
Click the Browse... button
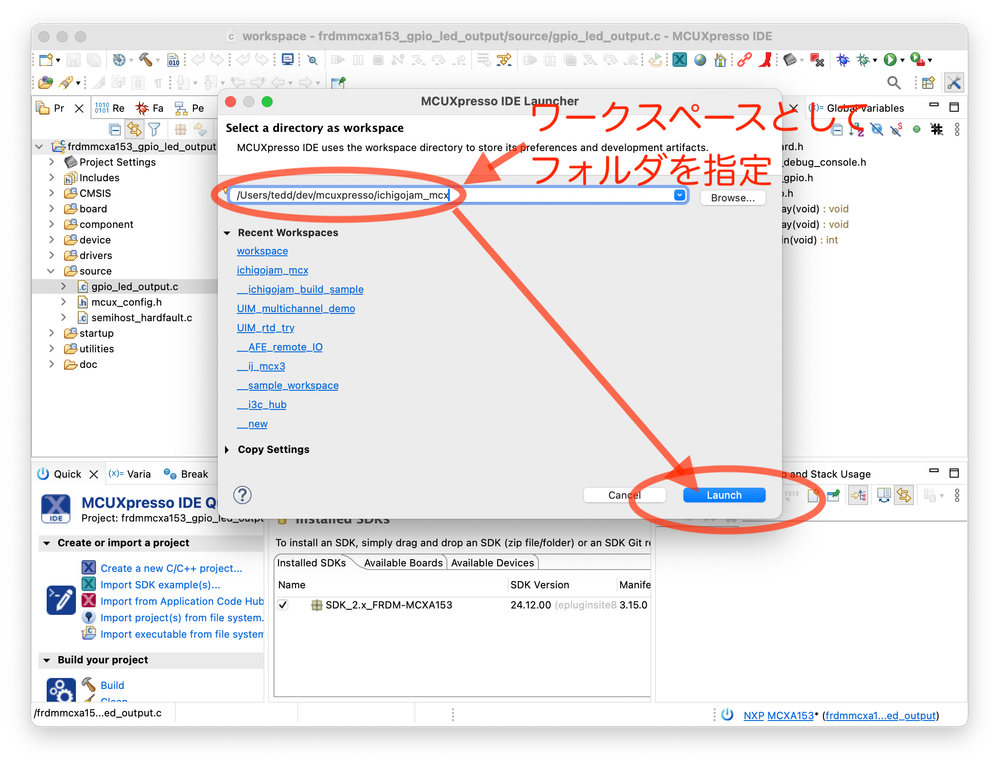point(733,198)
